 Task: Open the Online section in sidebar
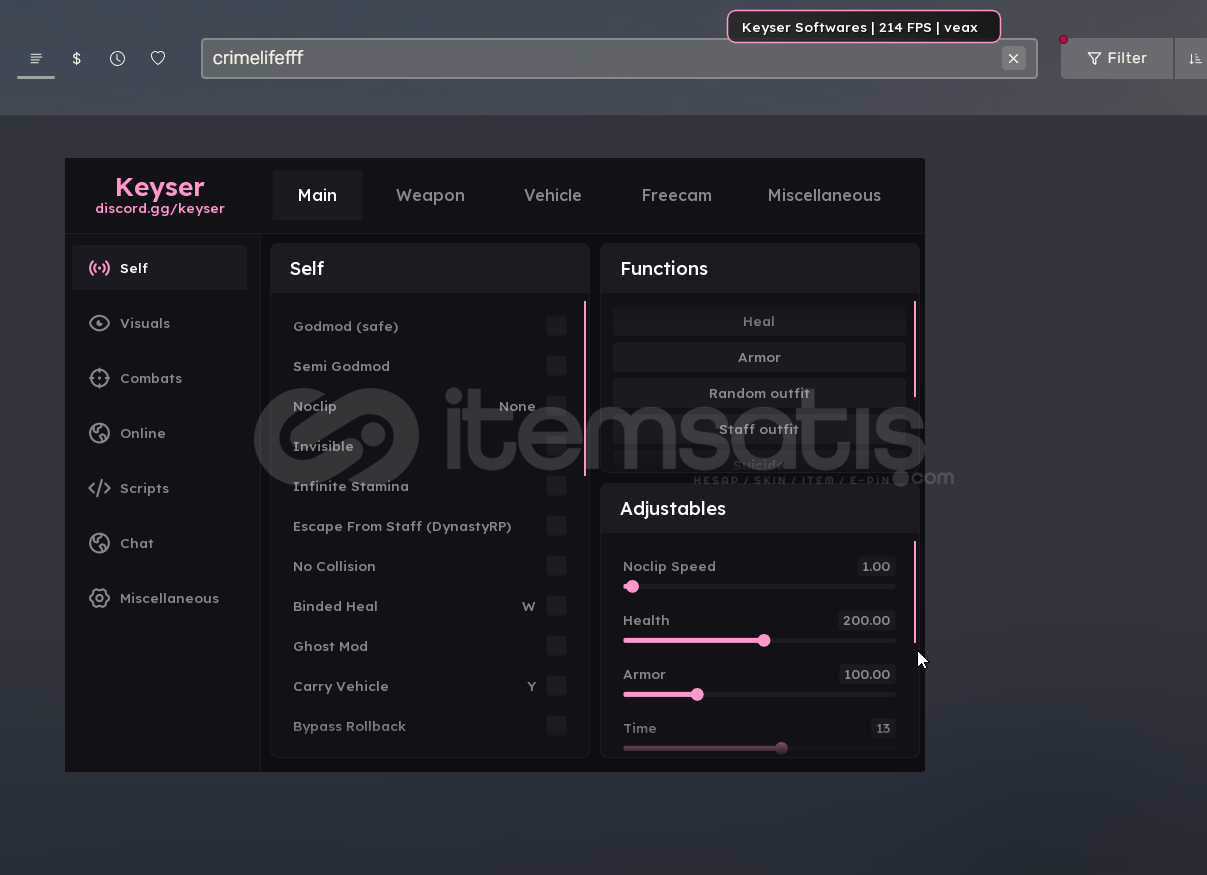point(159,433)
